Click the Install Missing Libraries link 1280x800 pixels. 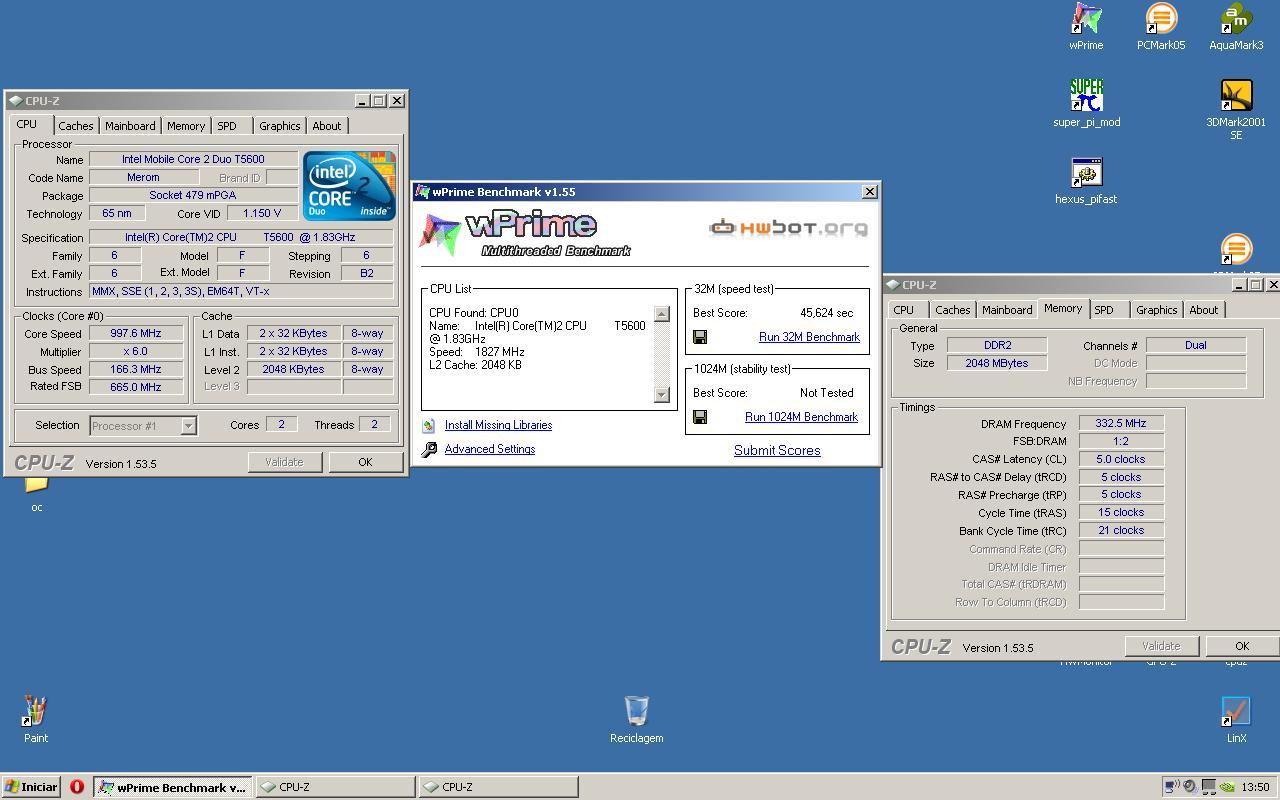(498, 425)
